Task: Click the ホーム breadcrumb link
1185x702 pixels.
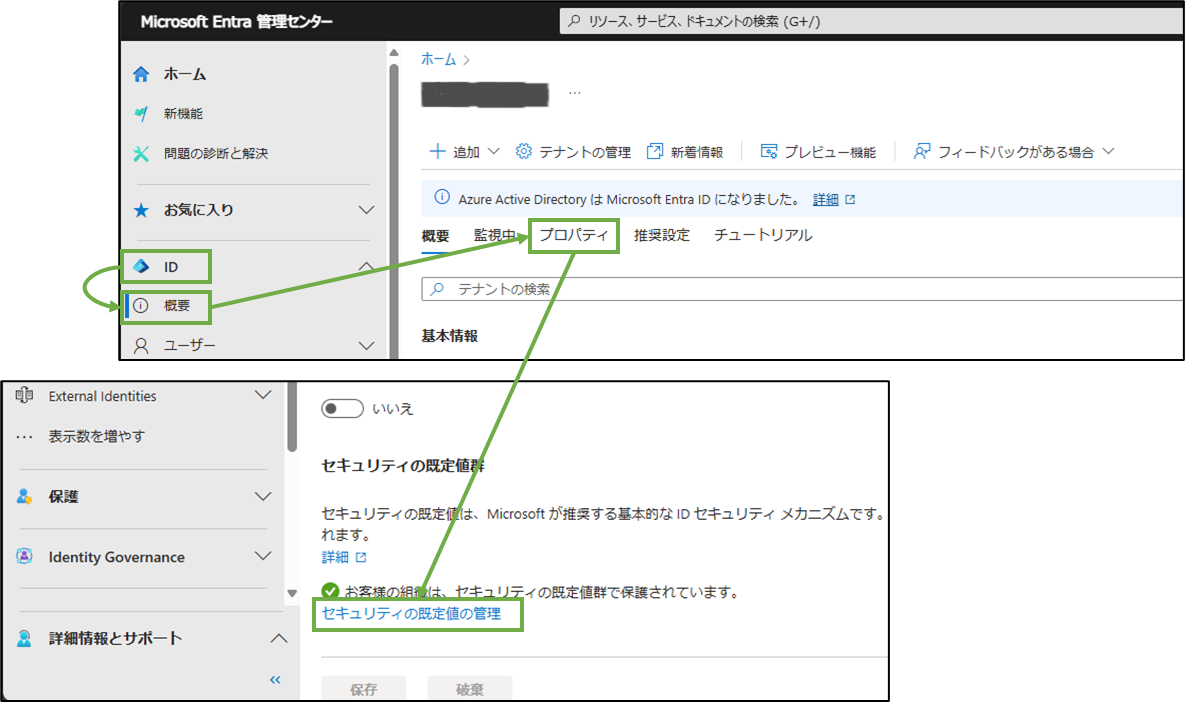Action: [x=438, y=60]
